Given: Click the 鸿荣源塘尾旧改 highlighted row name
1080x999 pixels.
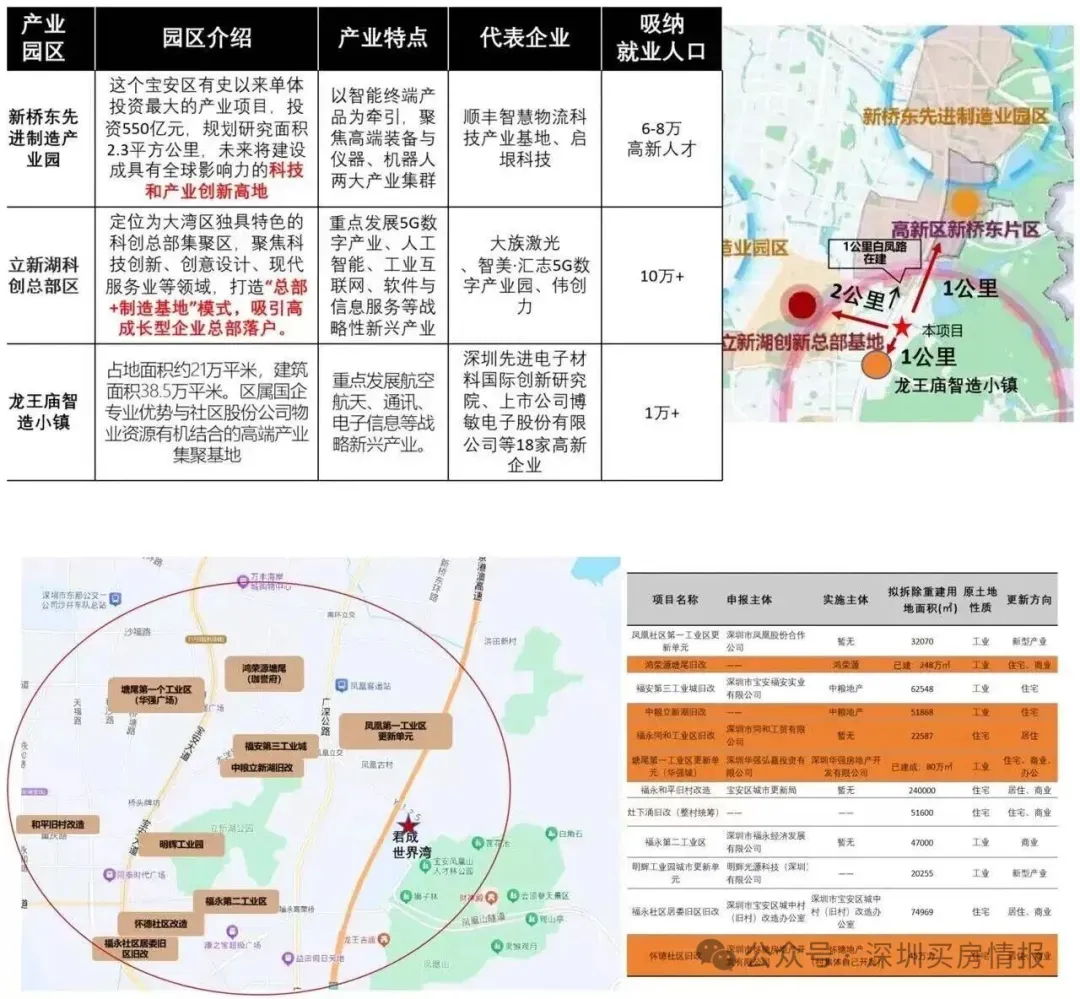Looking at the screenshot, I should 675,665.
